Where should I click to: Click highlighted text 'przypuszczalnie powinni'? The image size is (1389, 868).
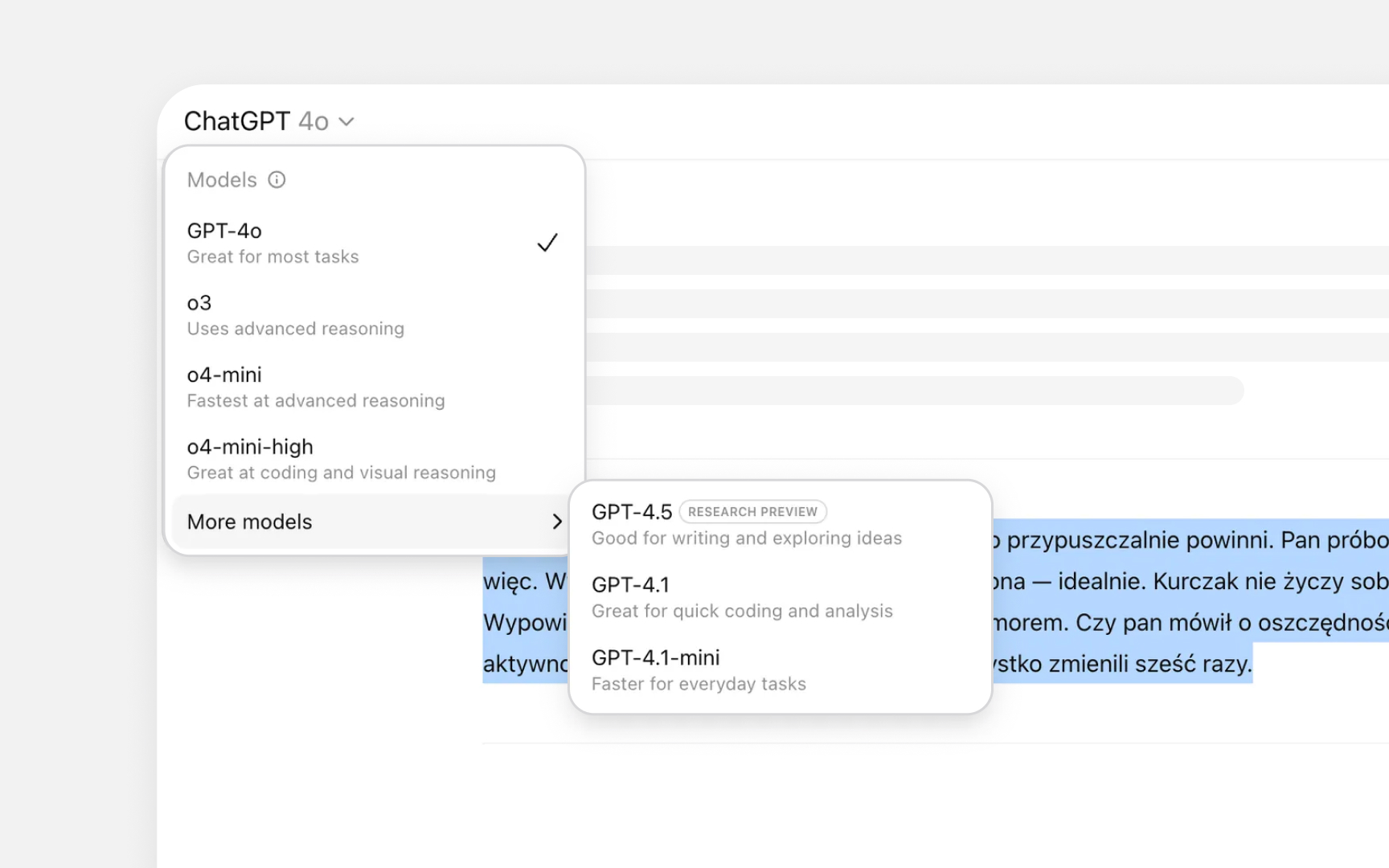(x=1137, y=540)
